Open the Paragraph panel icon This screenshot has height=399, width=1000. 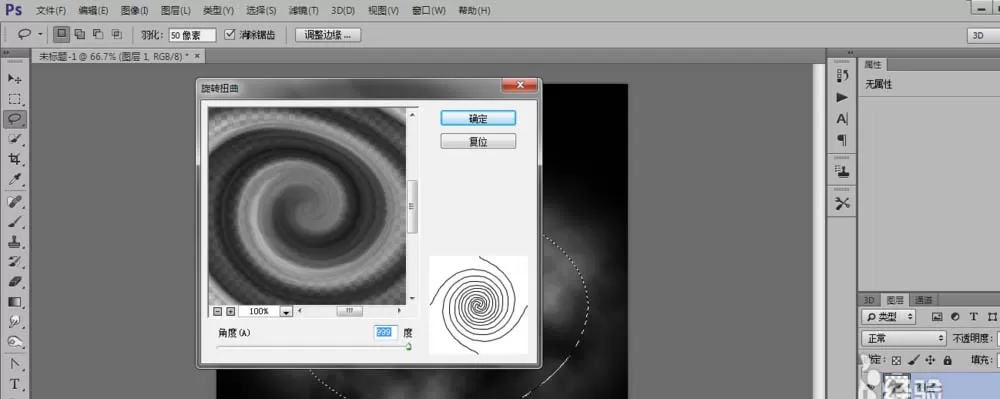(842, 140)
